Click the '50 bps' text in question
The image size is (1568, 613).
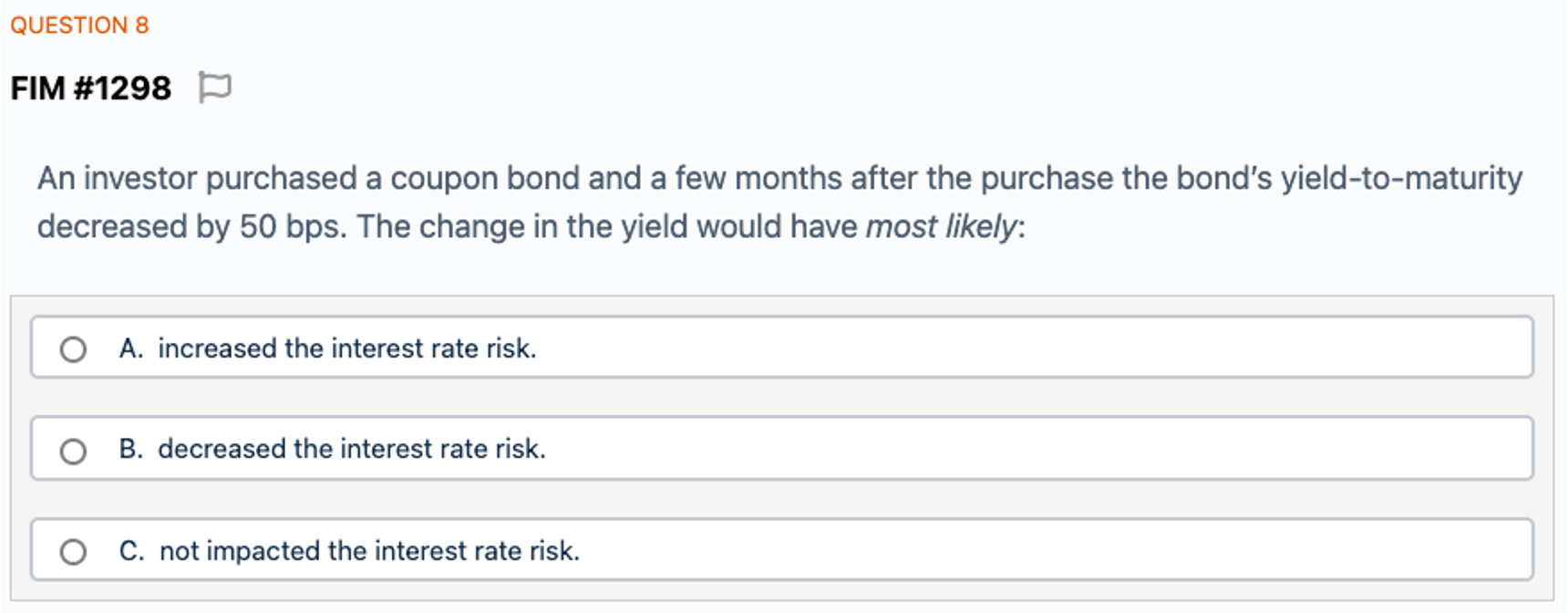[x=292, y=226]
